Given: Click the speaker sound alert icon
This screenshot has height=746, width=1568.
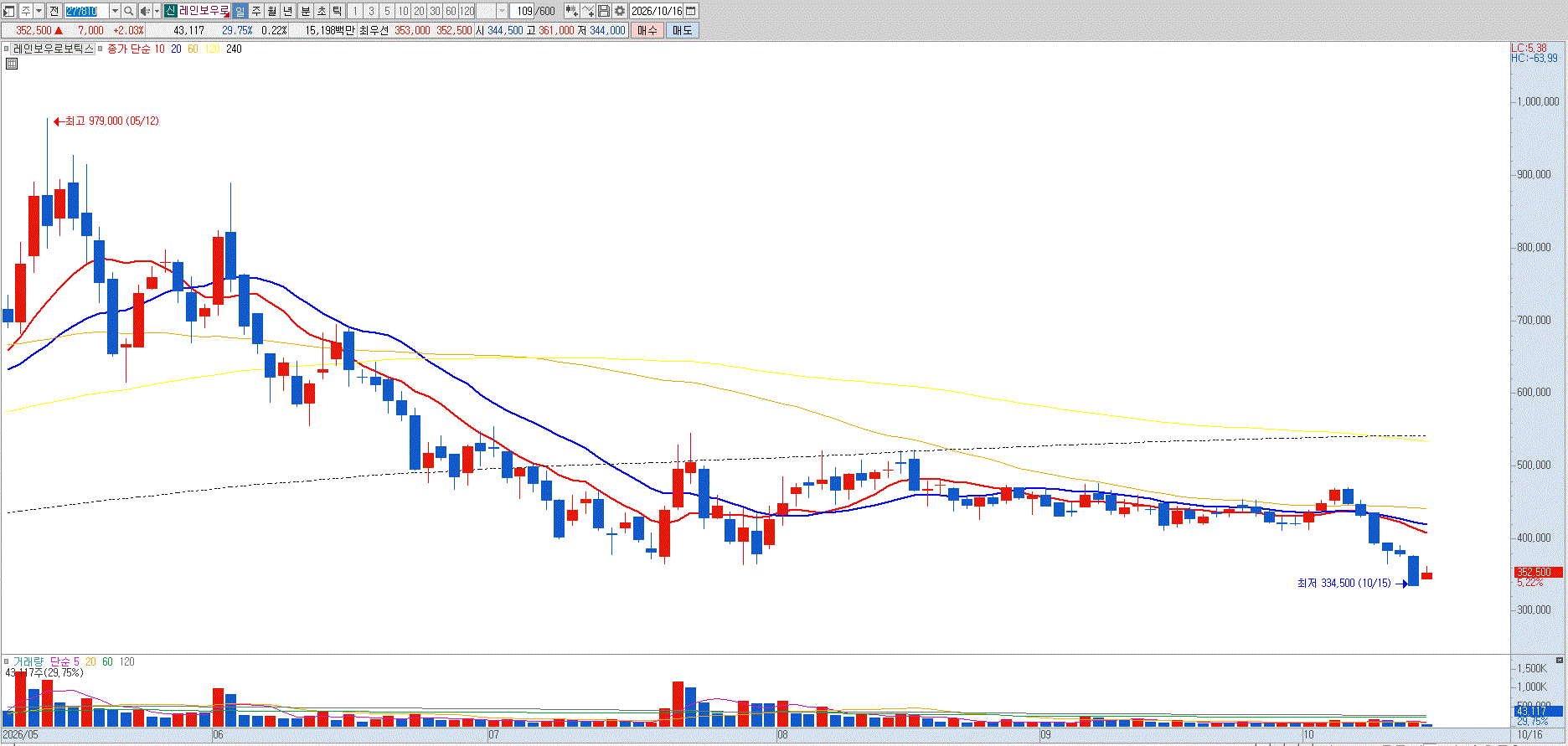Looking at the screenshot, I should (x=145, y=11).
